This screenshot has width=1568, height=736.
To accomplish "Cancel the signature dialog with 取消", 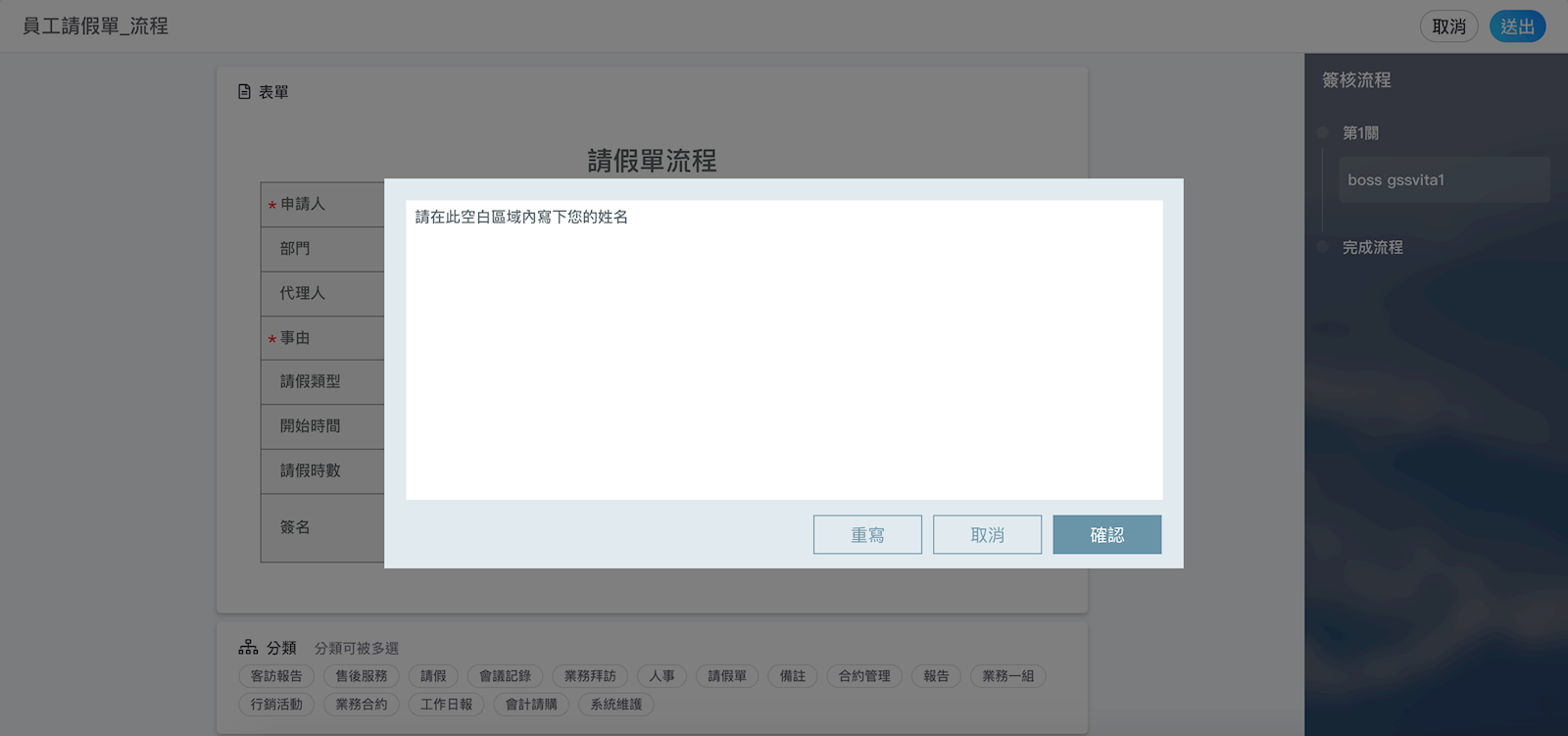I will tap(987, 535).
